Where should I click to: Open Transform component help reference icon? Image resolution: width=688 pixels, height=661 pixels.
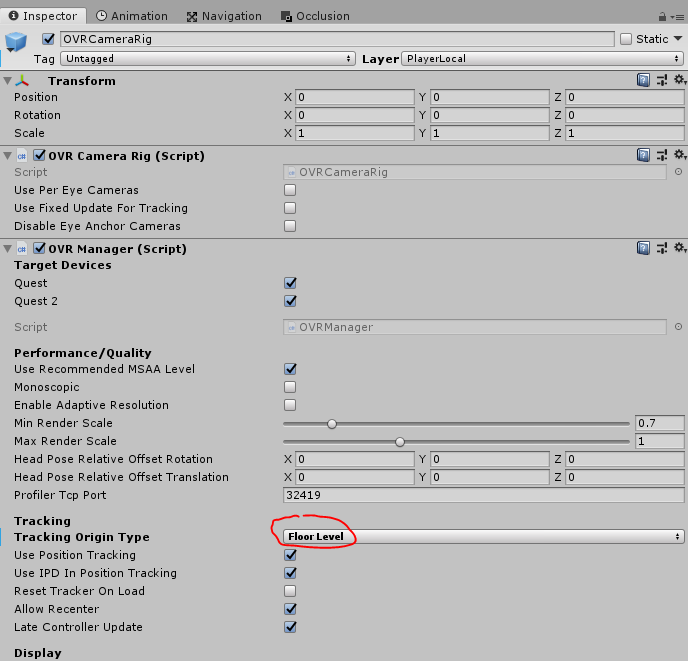pos(643,80)
